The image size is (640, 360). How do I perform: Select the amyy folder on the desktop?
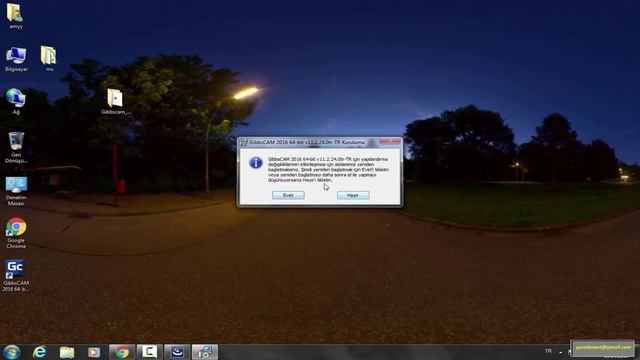tap(15, 16)
